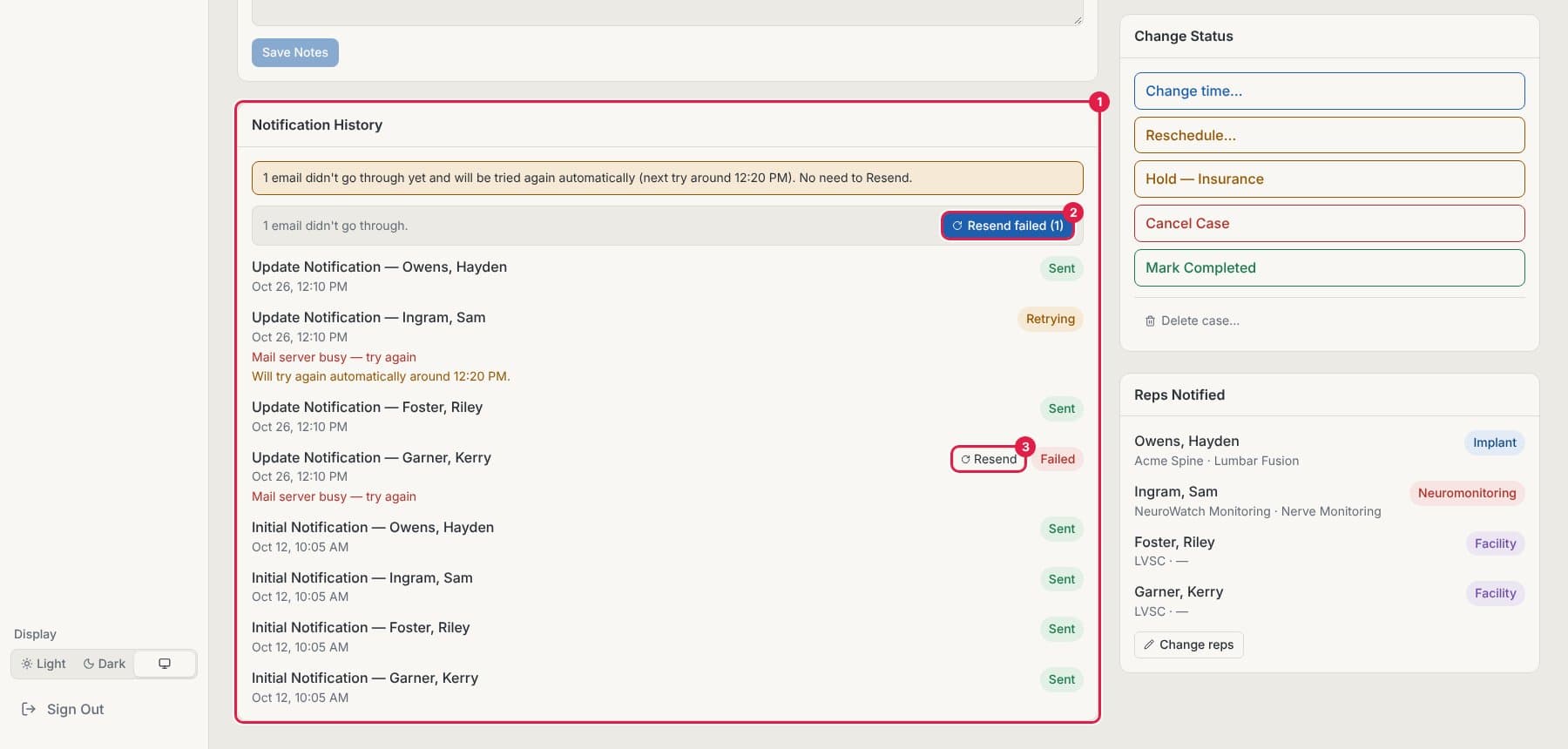This screenshot has width=1568, height=749.
Task: Open the Change time dialog
Action: (1329, 91)
